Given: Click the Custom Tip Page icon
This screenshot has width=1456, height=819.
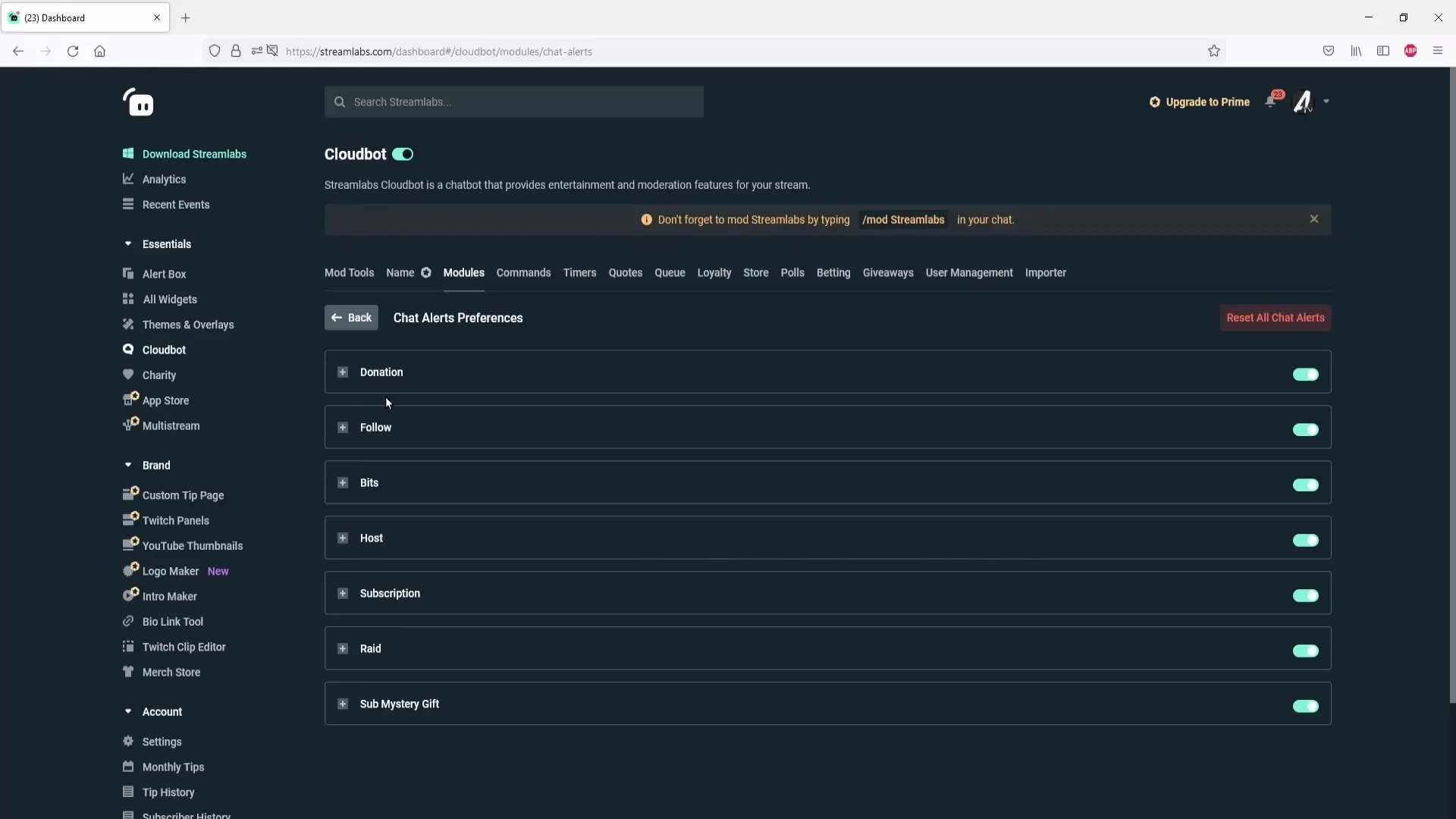Looking at the screenshot, I should (x=130, y=494).
